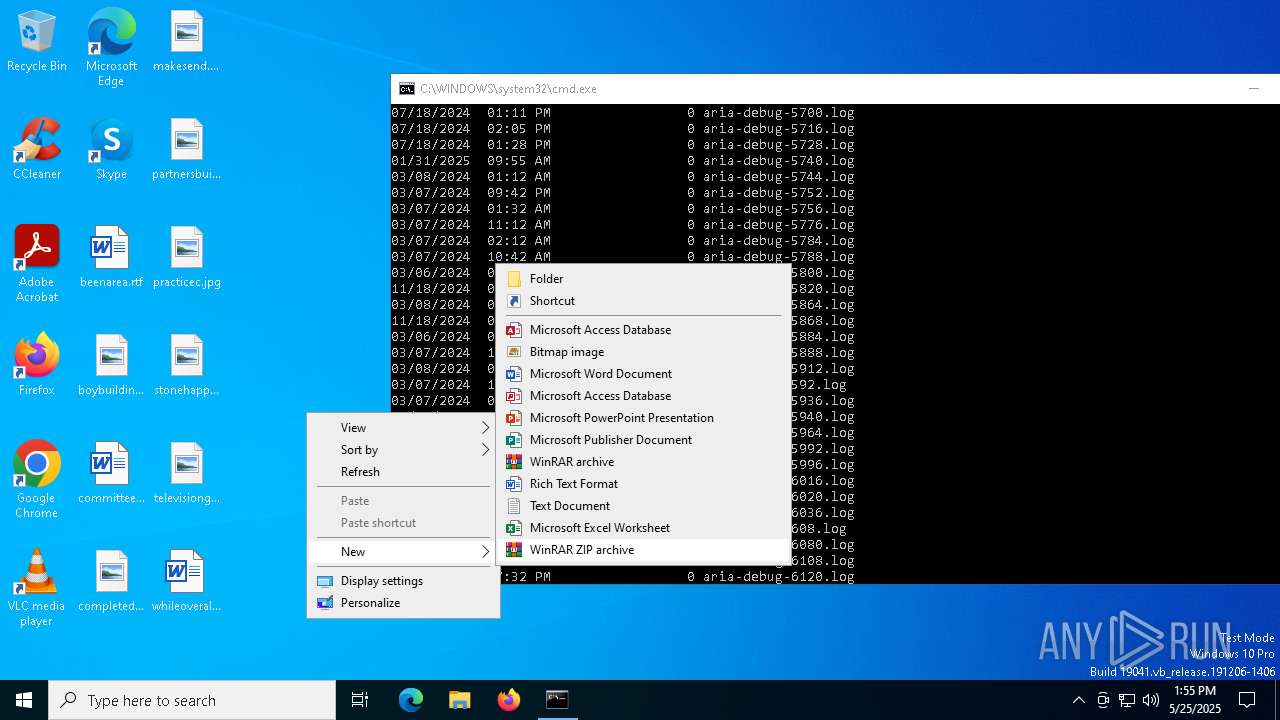This screenshot has height=720, width=1280.
Task: Select boybuildin image file icon
Action: point(111,366)
